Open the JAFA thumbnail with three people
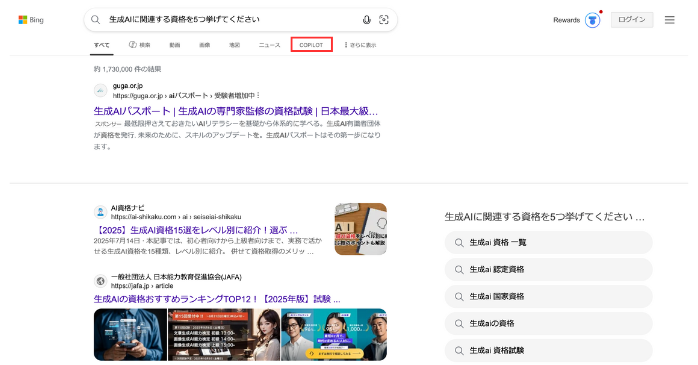The width and height of the screenshot is (698, 365). click(x=334, y=335)
